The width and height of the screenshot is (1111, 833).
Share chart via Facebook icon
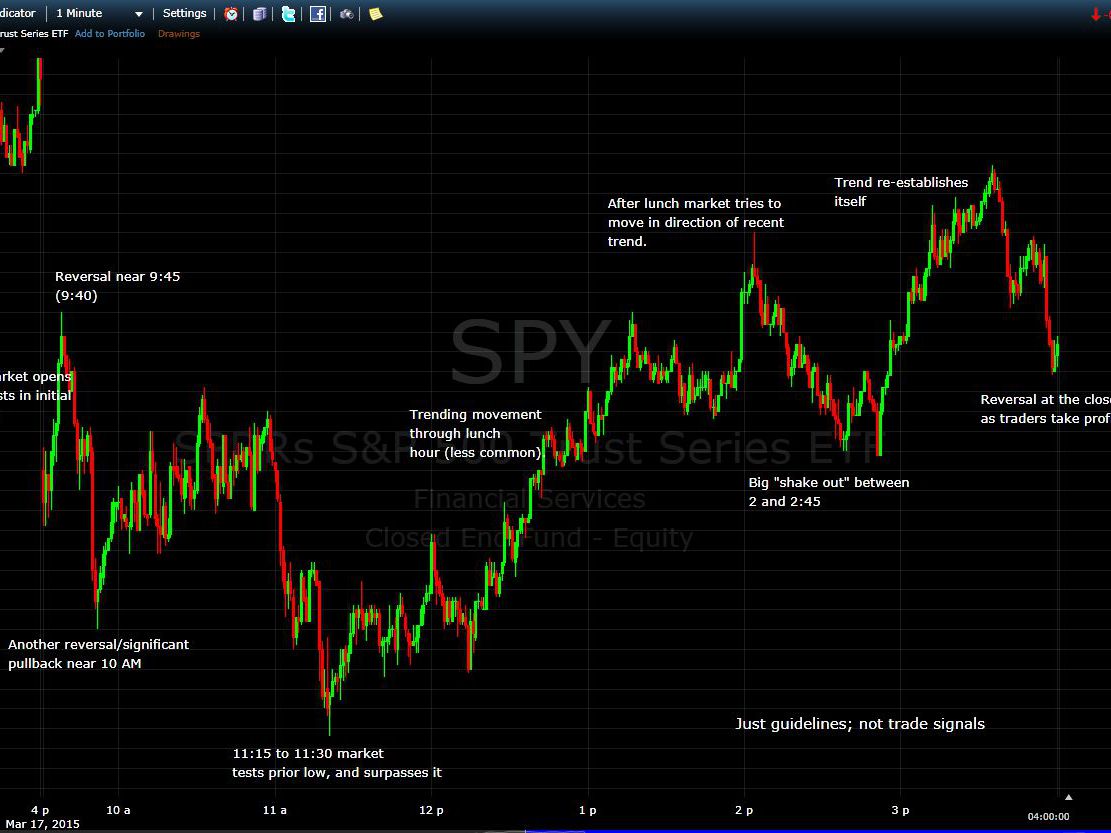[x=318, y=13]
